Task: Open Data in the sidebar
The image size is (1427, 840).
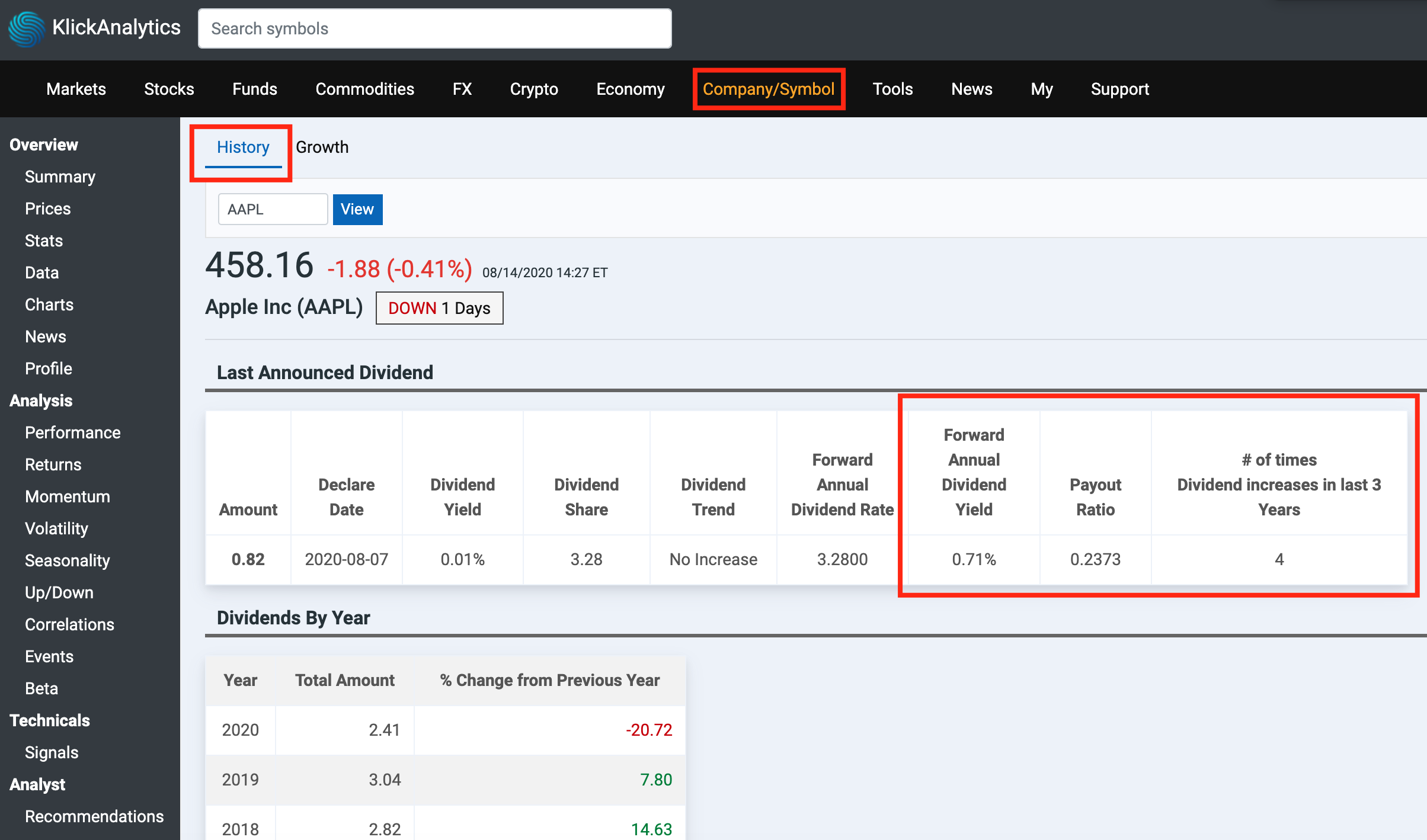Action: pos(41,272)
